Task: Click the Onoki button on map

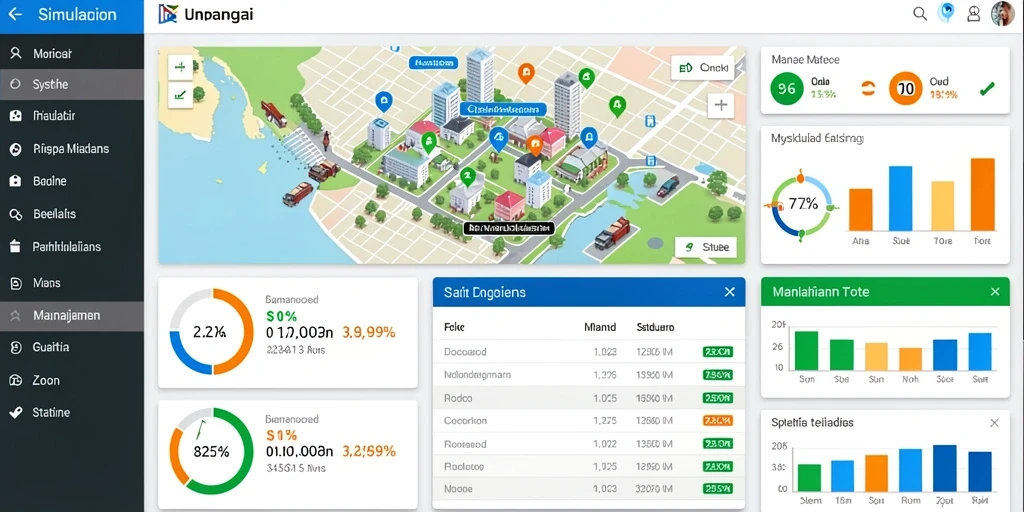Action: (x=703, y=67)
